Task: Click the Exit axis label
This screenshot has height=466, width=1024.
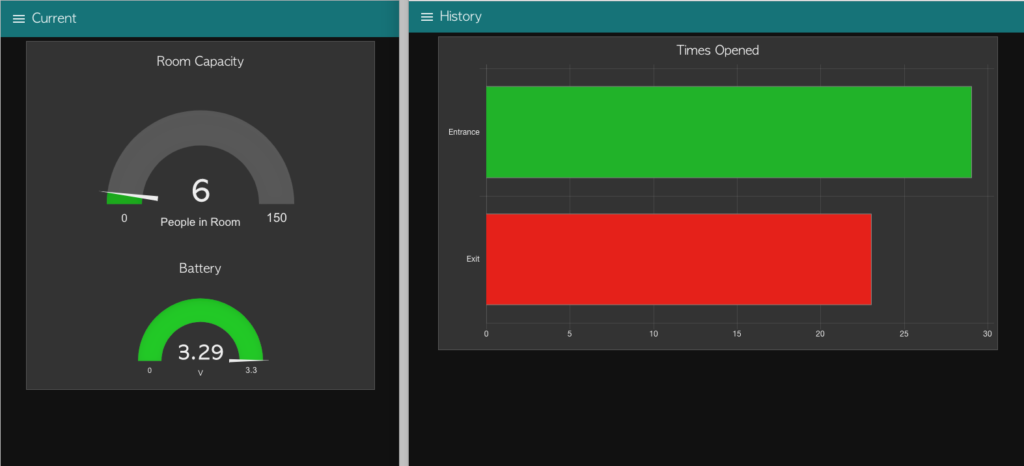Action: (473, 259)
